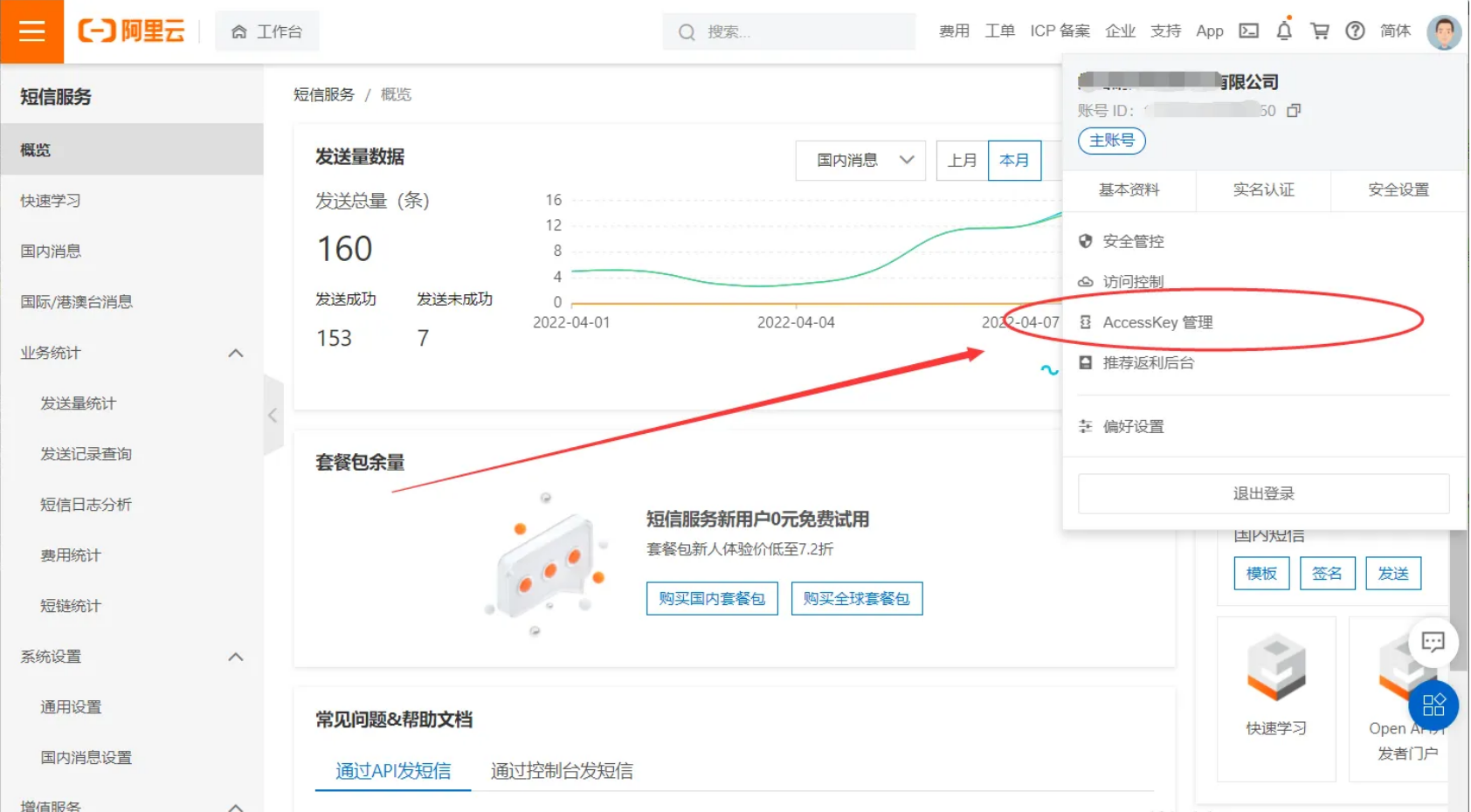Image resolution: width=1471 pixels, height=812 pixels.
Task: Select the 上月 toggle
Action: pos(962,161)
